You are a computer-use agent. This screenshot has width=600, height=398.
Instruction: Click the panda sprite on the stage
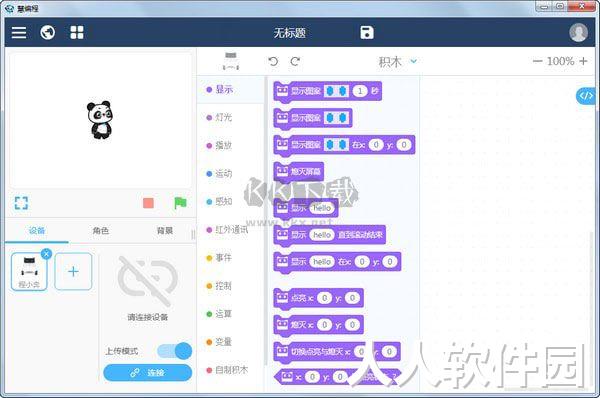pos(99,119)
